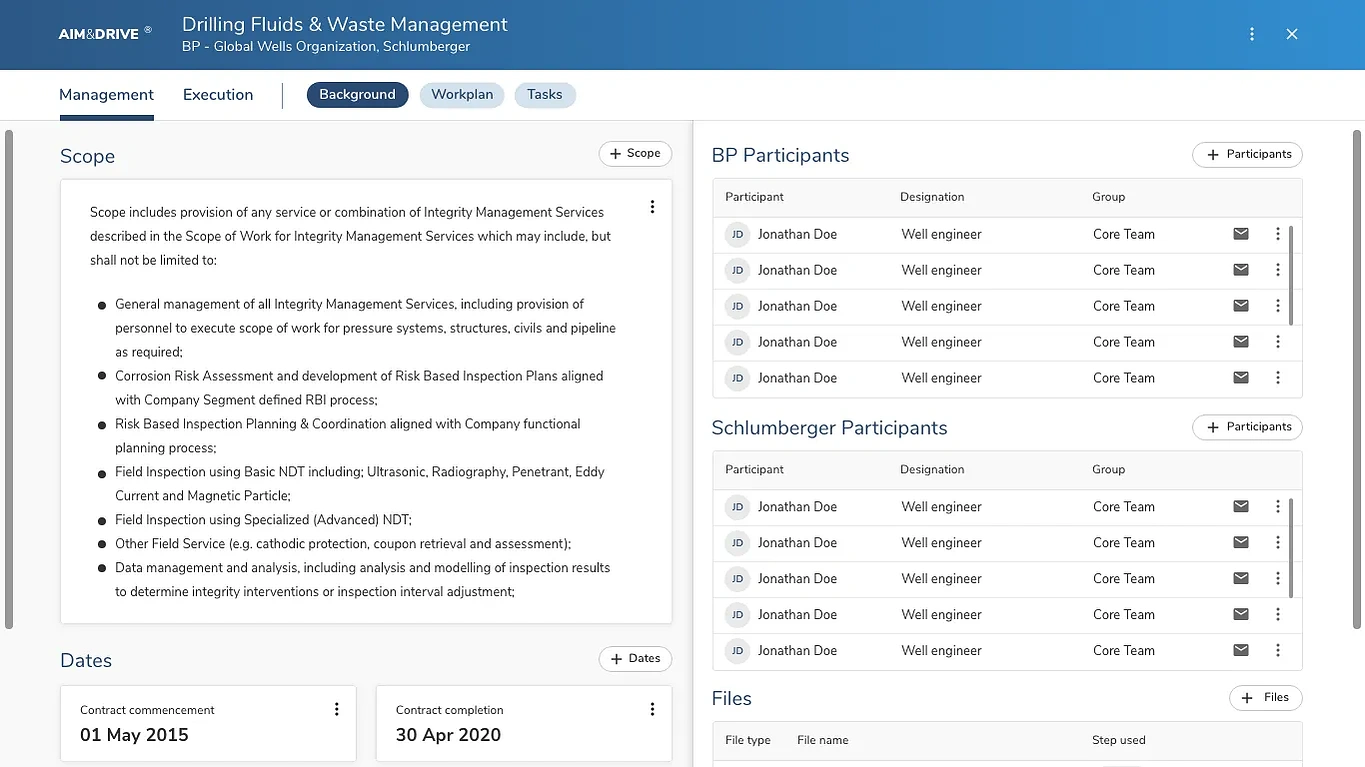Click Participant column header in BP Participants
Image resolution: width=1365 pixels, height=767 pixels.
tap(755, 197)
